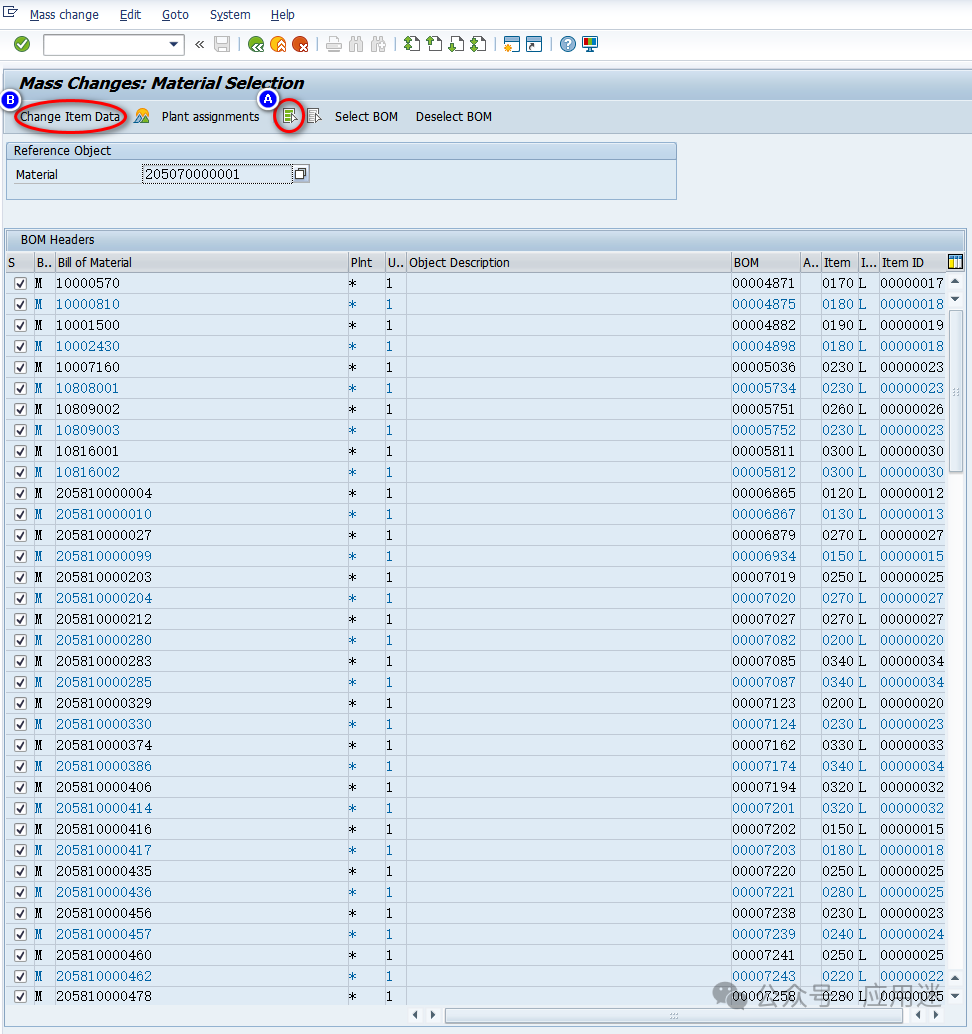Image resolution: width=972 pixels, height=1034 pixels.
Task: Open the transaction command field dropdown
Action: pyautogui.click(x=175, y=44)
